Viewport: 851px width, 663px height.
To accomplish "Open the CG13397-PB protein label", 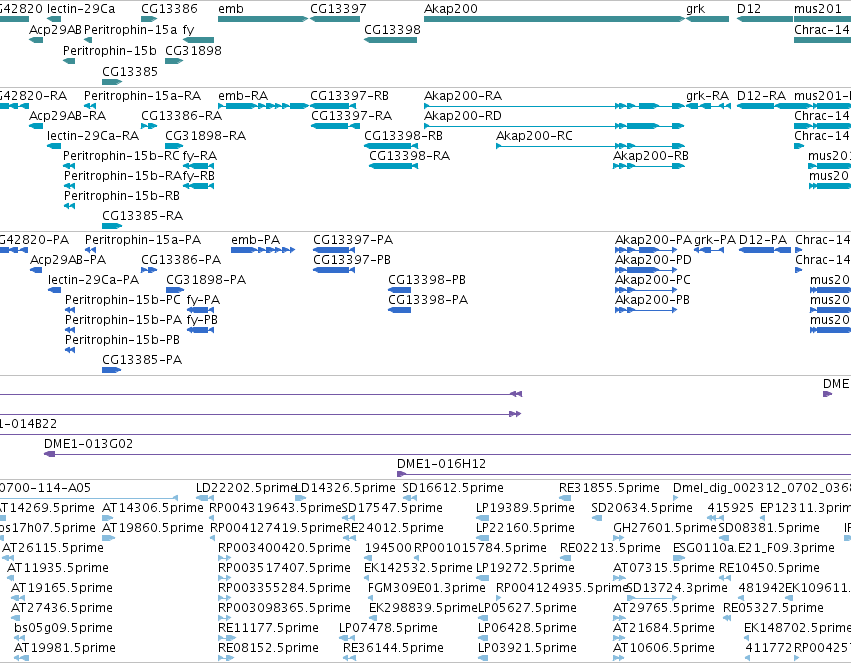I will point(352,260).
